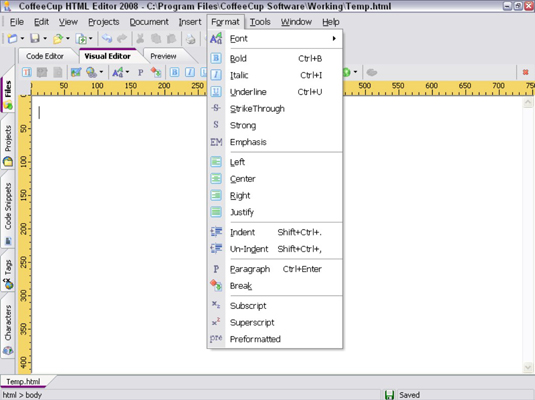
Task: Click the subscript x₂ icon in menu
Action: [216, 304]
